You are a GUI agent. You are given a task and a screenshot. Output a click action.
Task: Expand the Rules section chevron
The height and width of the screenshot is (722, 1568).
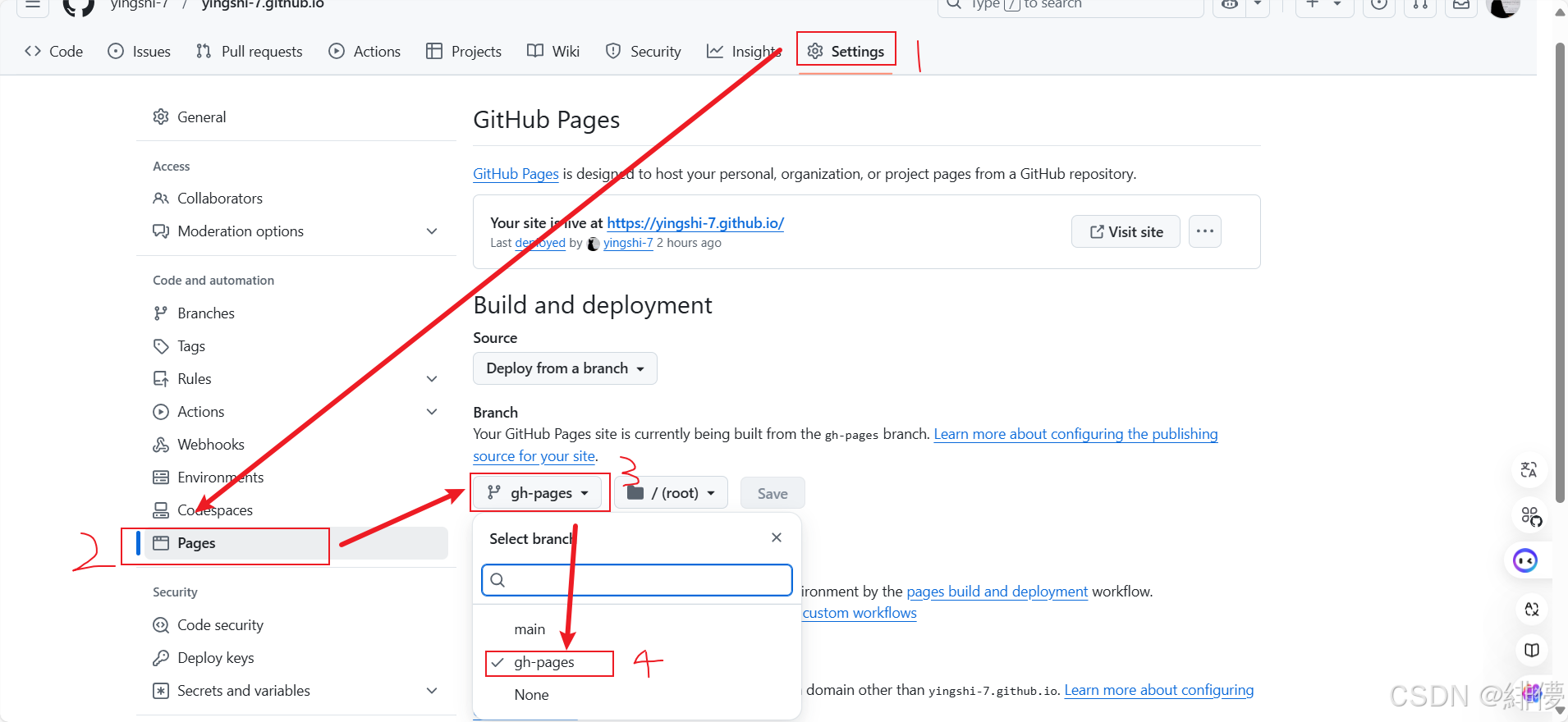(432, 379)
